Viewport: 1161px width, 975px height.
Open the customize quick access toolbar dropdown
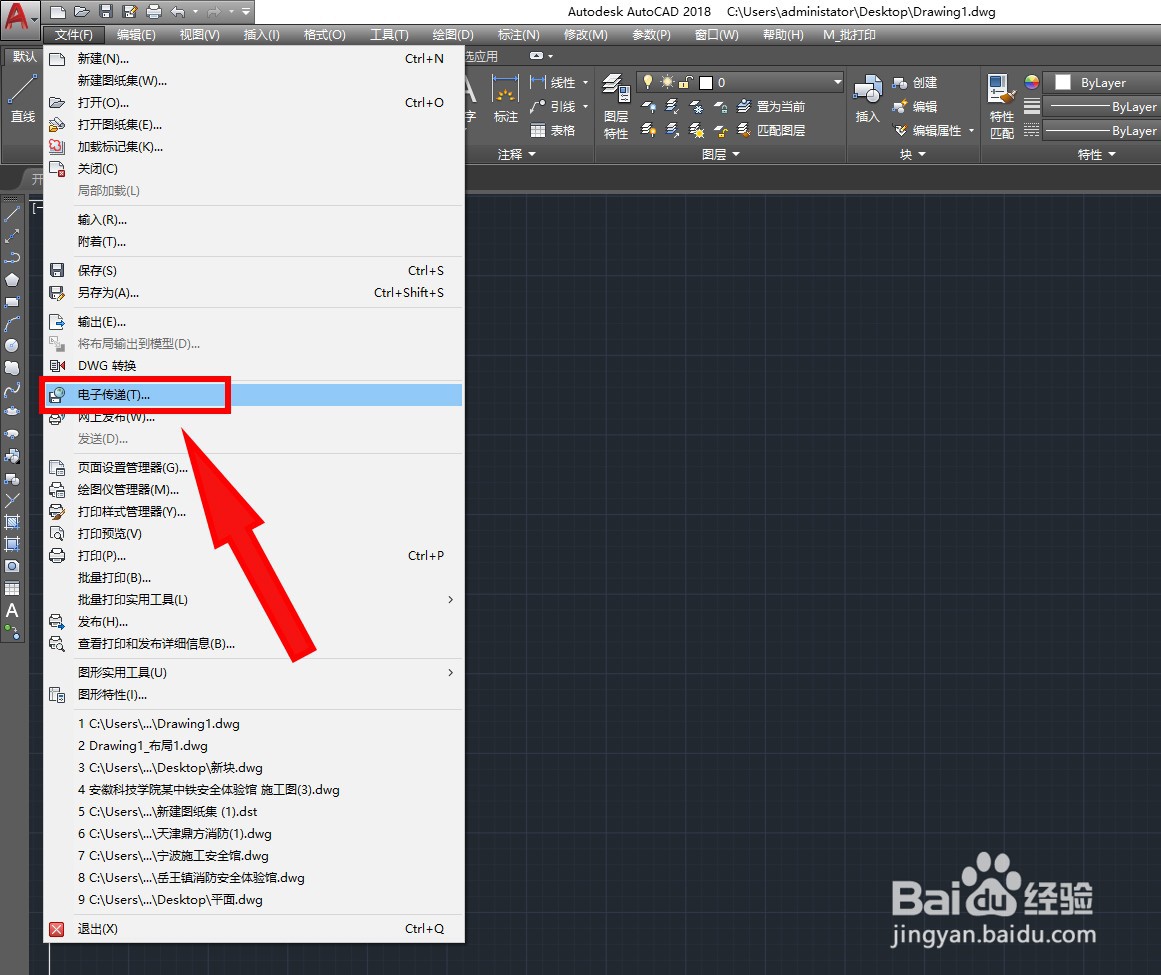pyautogui.click(x=246, y=12)
